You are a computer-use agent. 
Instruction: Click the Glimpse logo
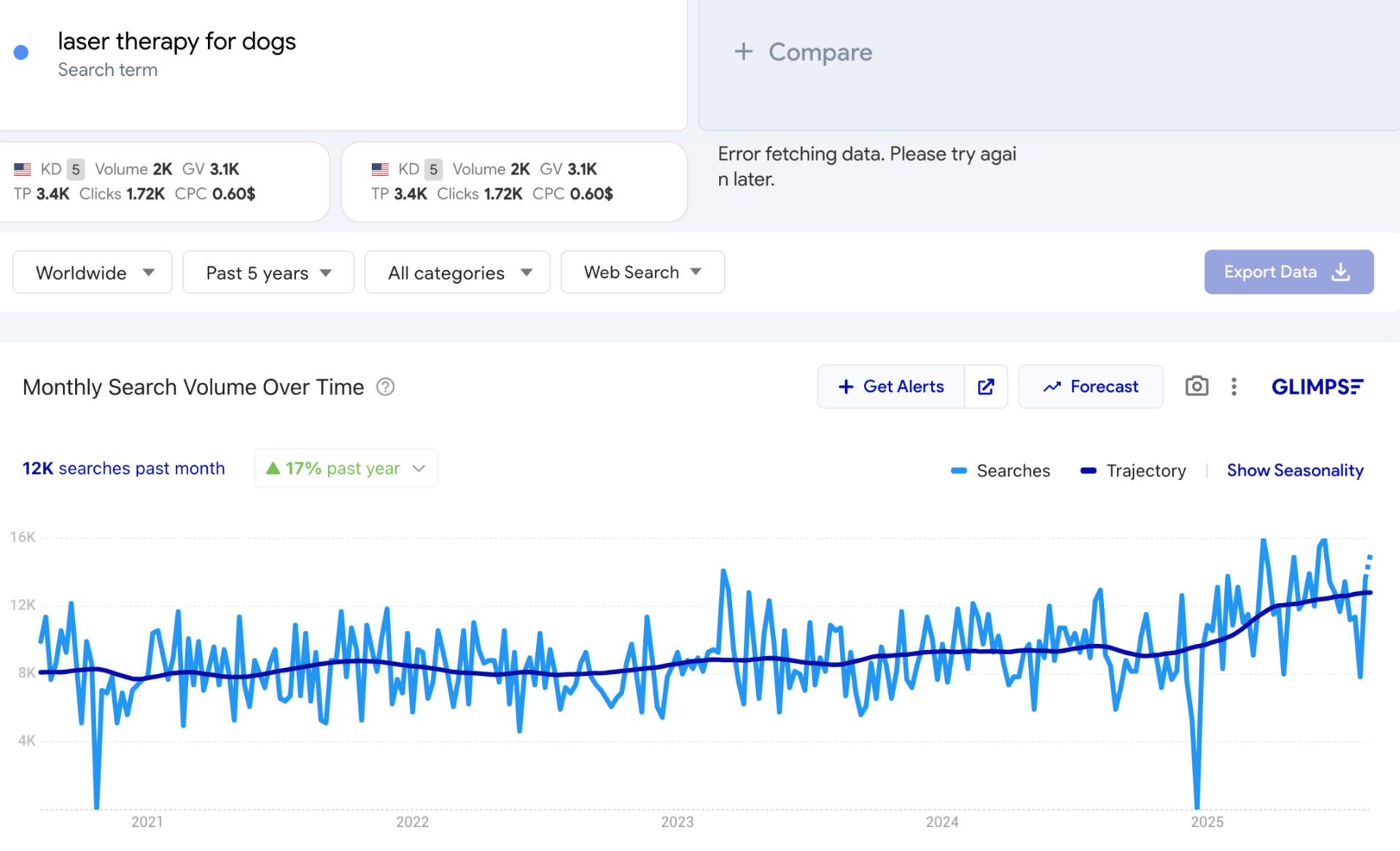click(x=1317, y=386)
